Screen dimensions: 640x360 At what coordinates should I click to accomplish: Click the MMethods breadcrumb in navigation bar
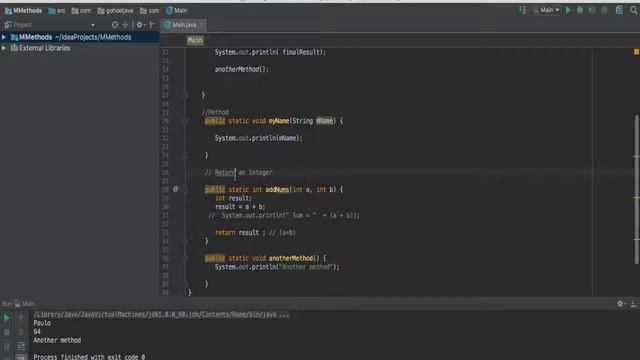pos(23,11)
